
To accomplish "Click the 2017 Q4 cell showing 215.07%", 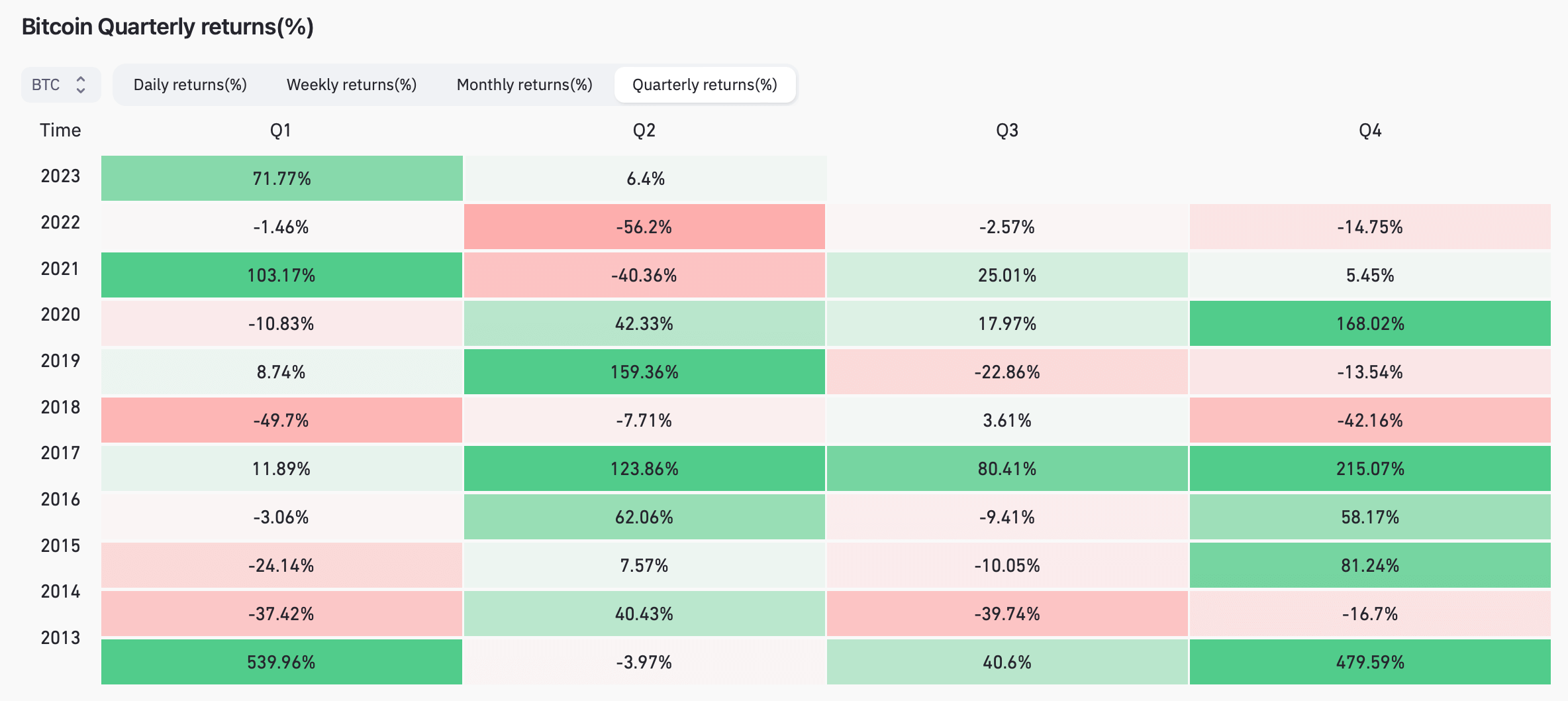I will pyautogui.click(x=1370, y=468).
